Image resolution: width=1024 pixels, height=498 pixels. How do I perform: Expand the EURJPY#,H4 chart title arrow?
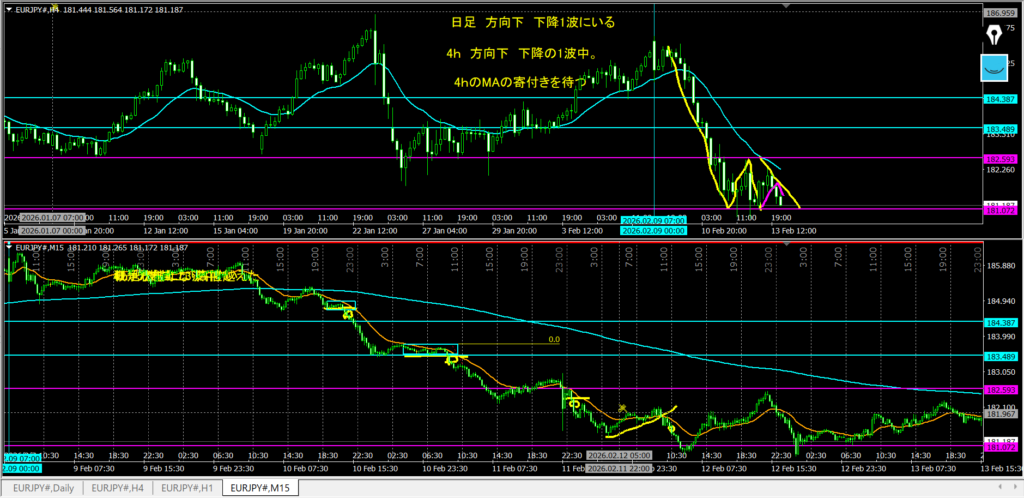7,8
